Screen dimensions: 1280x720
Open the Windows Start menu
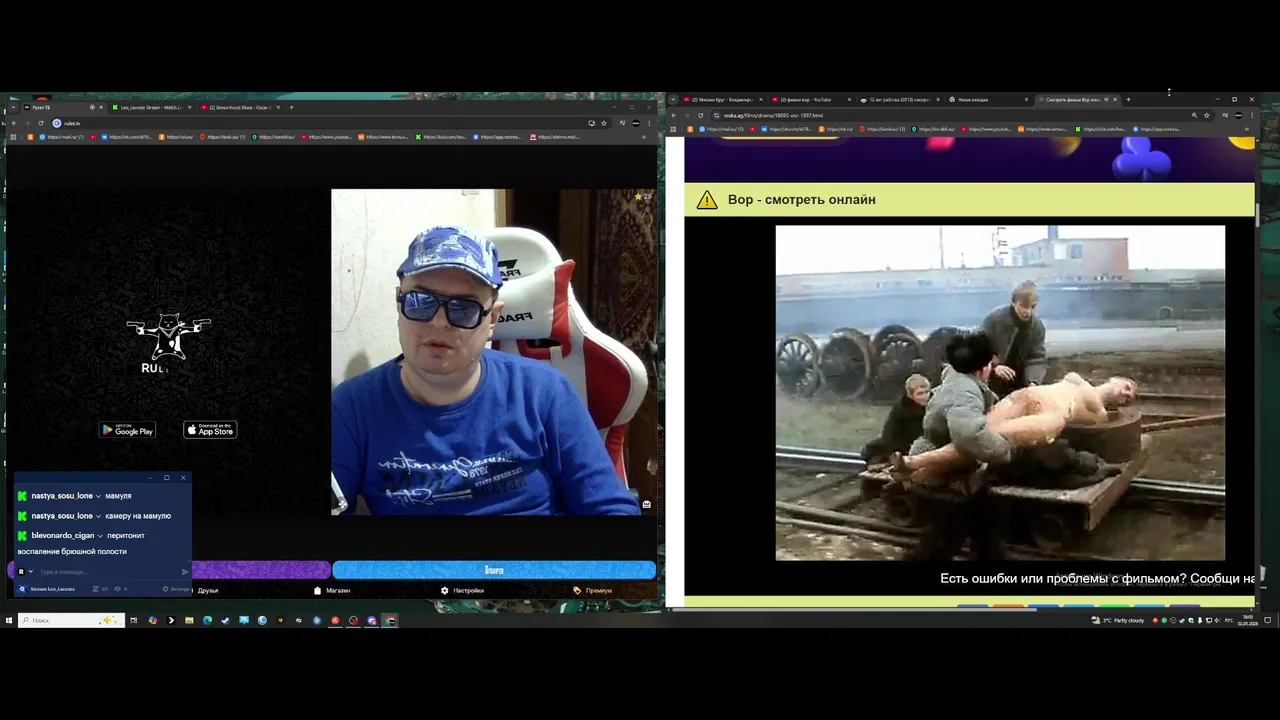8,620
